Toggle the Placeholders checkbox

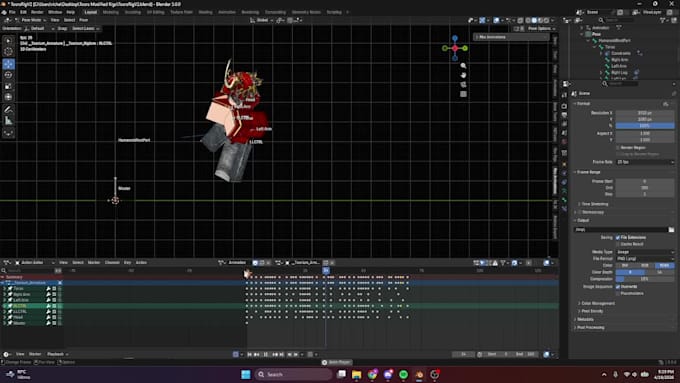coord(618,293)
